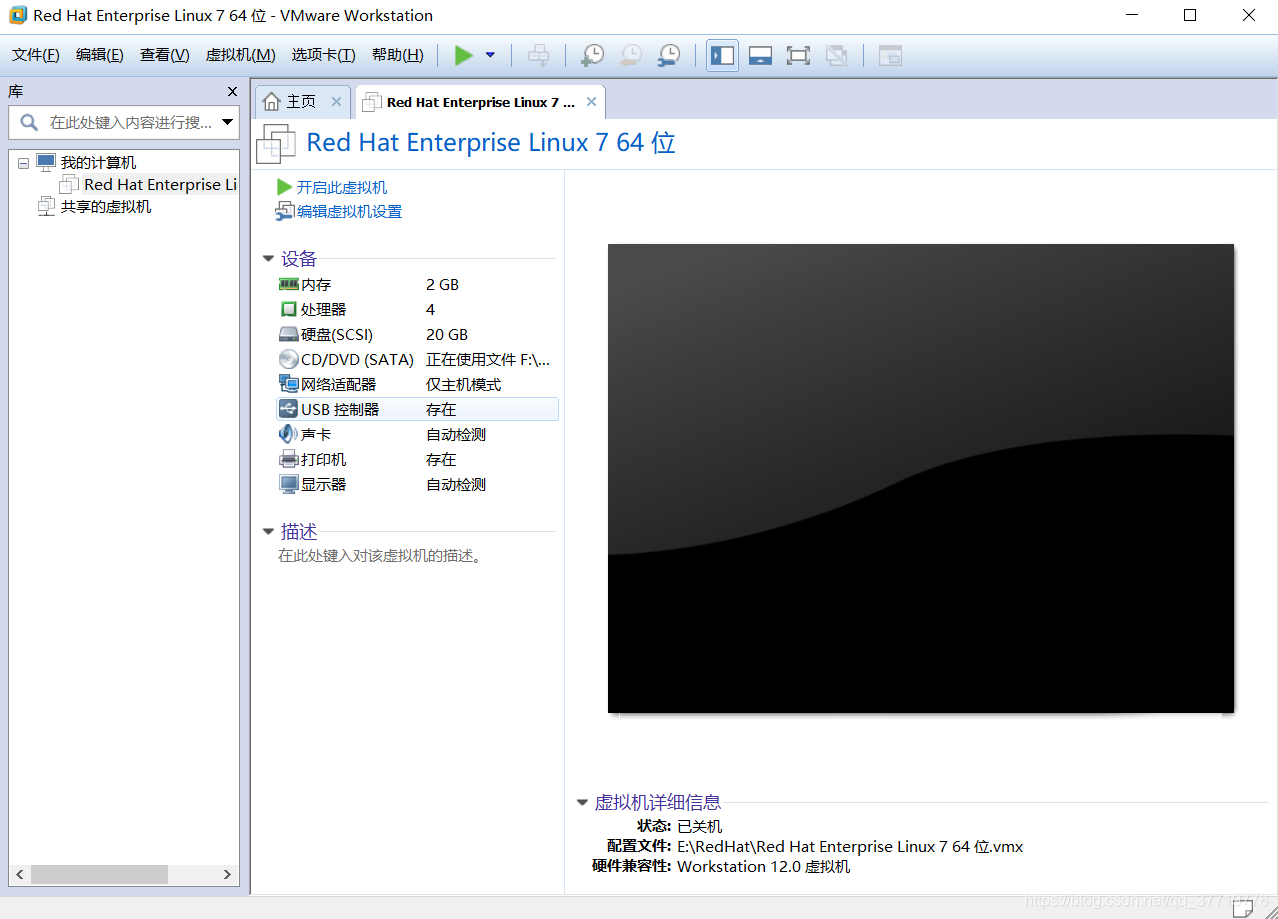Image resolution: width=1278 pixels, height=919 pixels.
Task: Close the Red Hat Enterprise Linux 7 tab
Action: click(591, 102)
